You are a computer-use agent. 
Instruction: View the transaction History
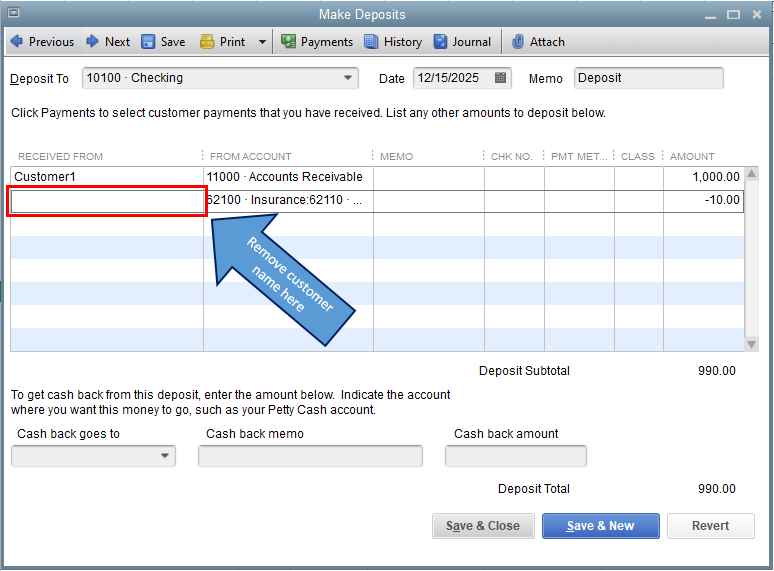point(393,41)
